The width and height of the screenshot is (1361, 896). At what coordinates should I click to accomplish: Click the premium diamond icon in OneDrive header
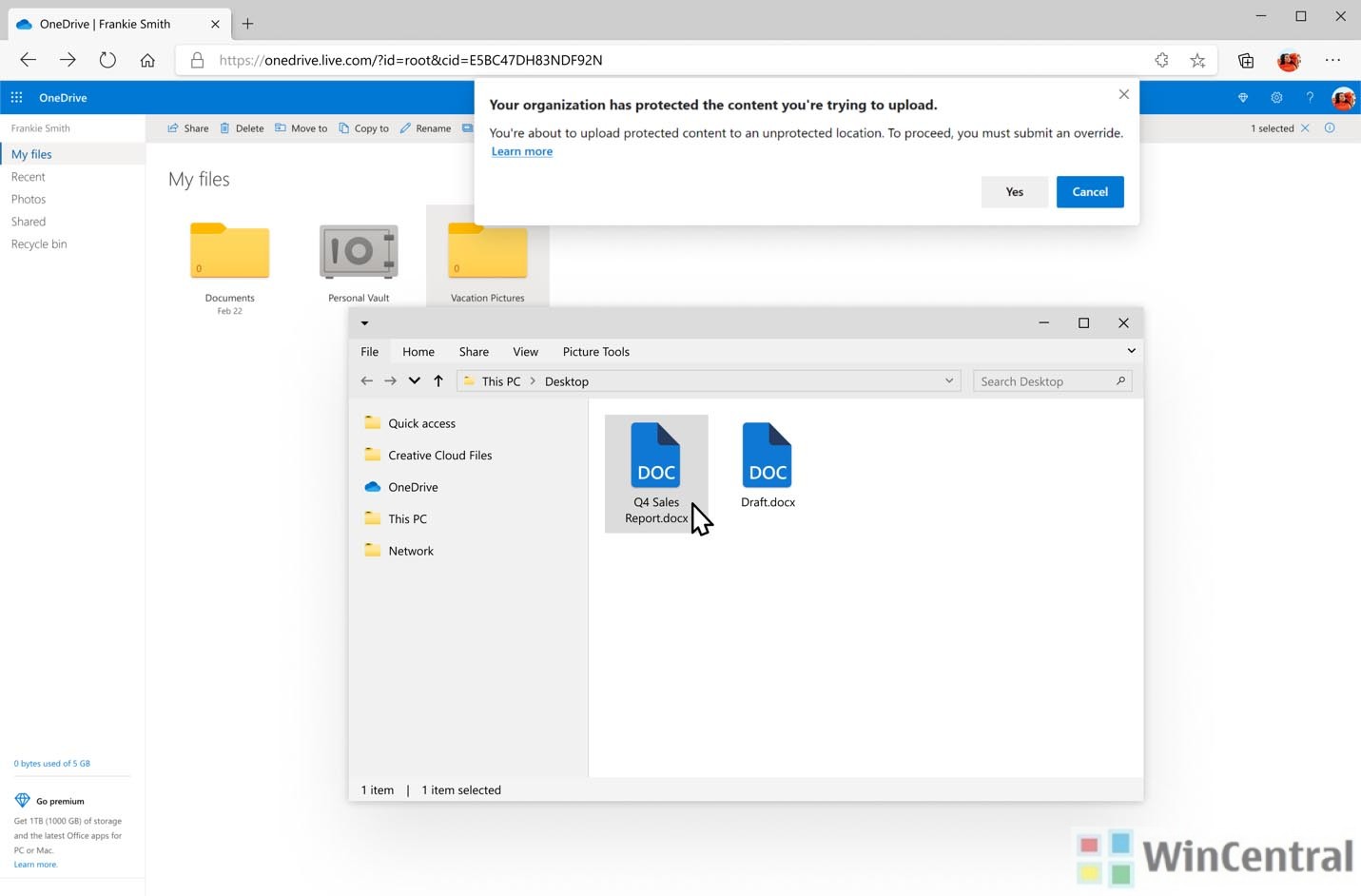[1242, 97]
